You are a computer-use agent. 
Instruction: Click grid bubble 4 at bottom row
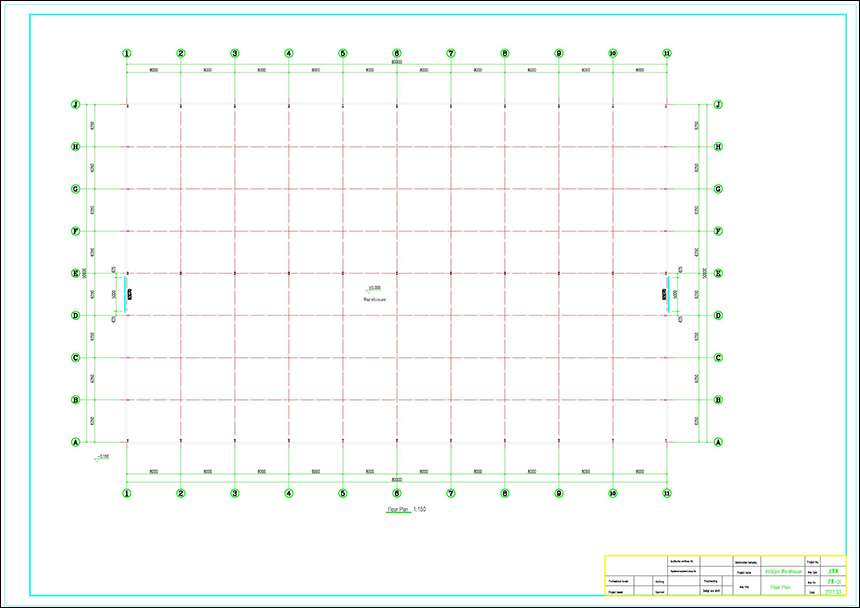(289, 493)
